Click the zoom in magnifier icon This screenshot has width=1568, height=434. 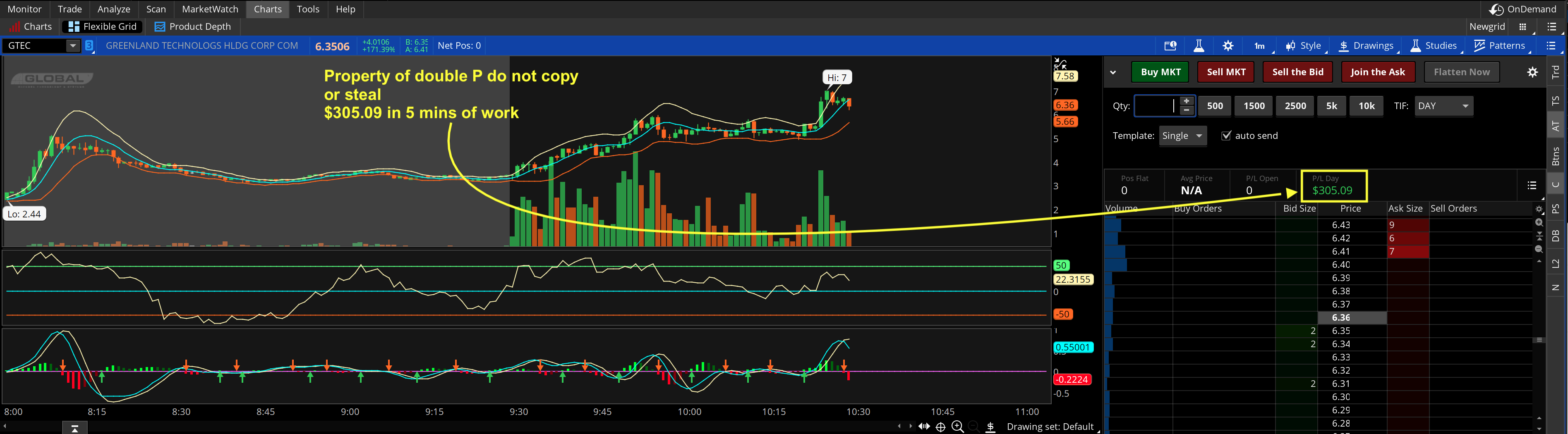click(x=957, y=427)
